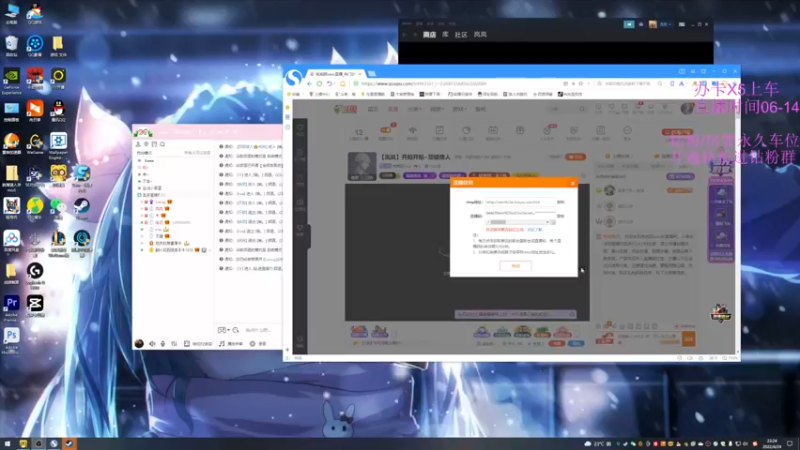Click the Windows Start button on the taskbar
The width and height of the screenshot is (800, 450).
point(7,444)
